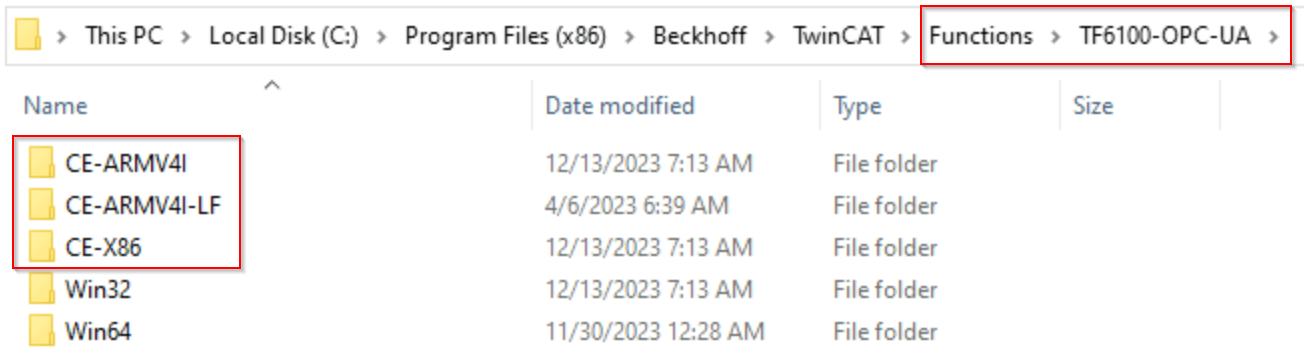Open chevron menu after This PC
Viewport: 1304px width, 360px height.
pos(183,37)
